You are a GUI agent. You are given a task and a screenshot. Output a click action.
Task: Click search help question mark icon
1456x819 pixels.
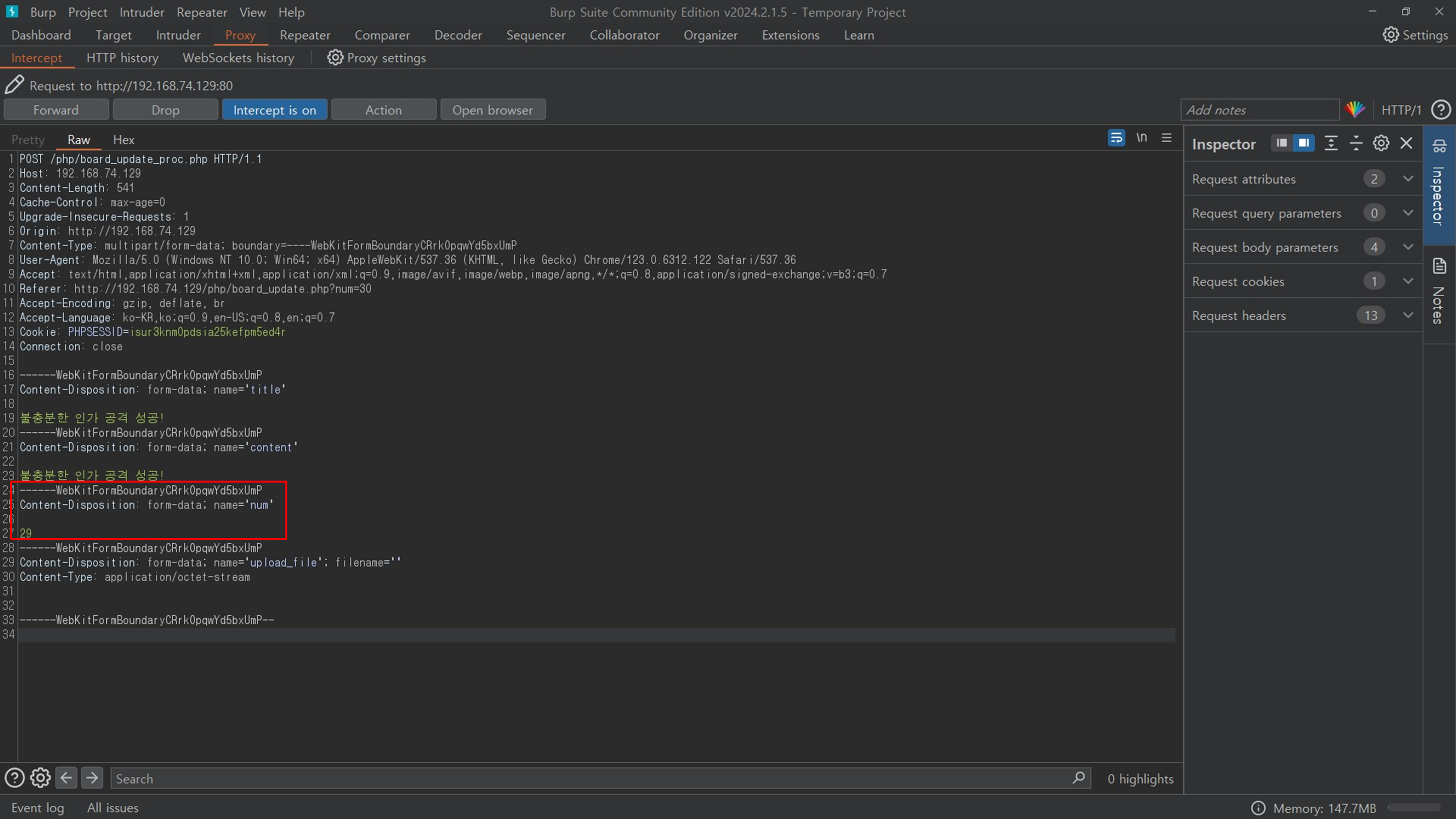pyautogui.click(x=15, y=778)
